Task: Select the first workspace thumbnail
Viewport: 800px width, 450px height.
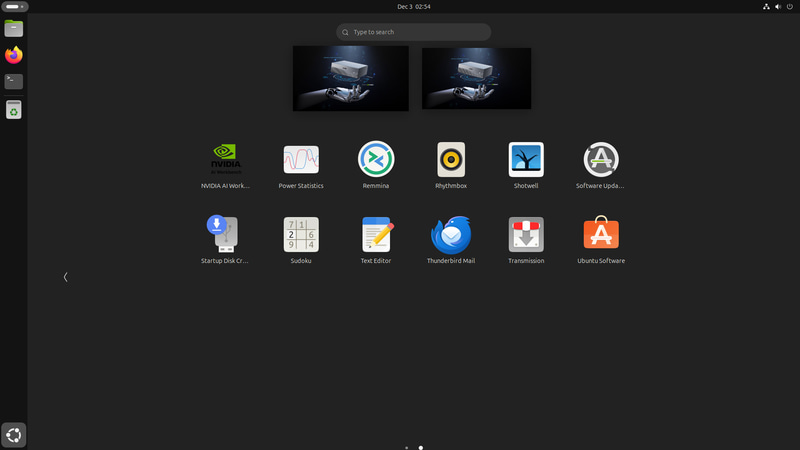Action: tap(351, 79)
